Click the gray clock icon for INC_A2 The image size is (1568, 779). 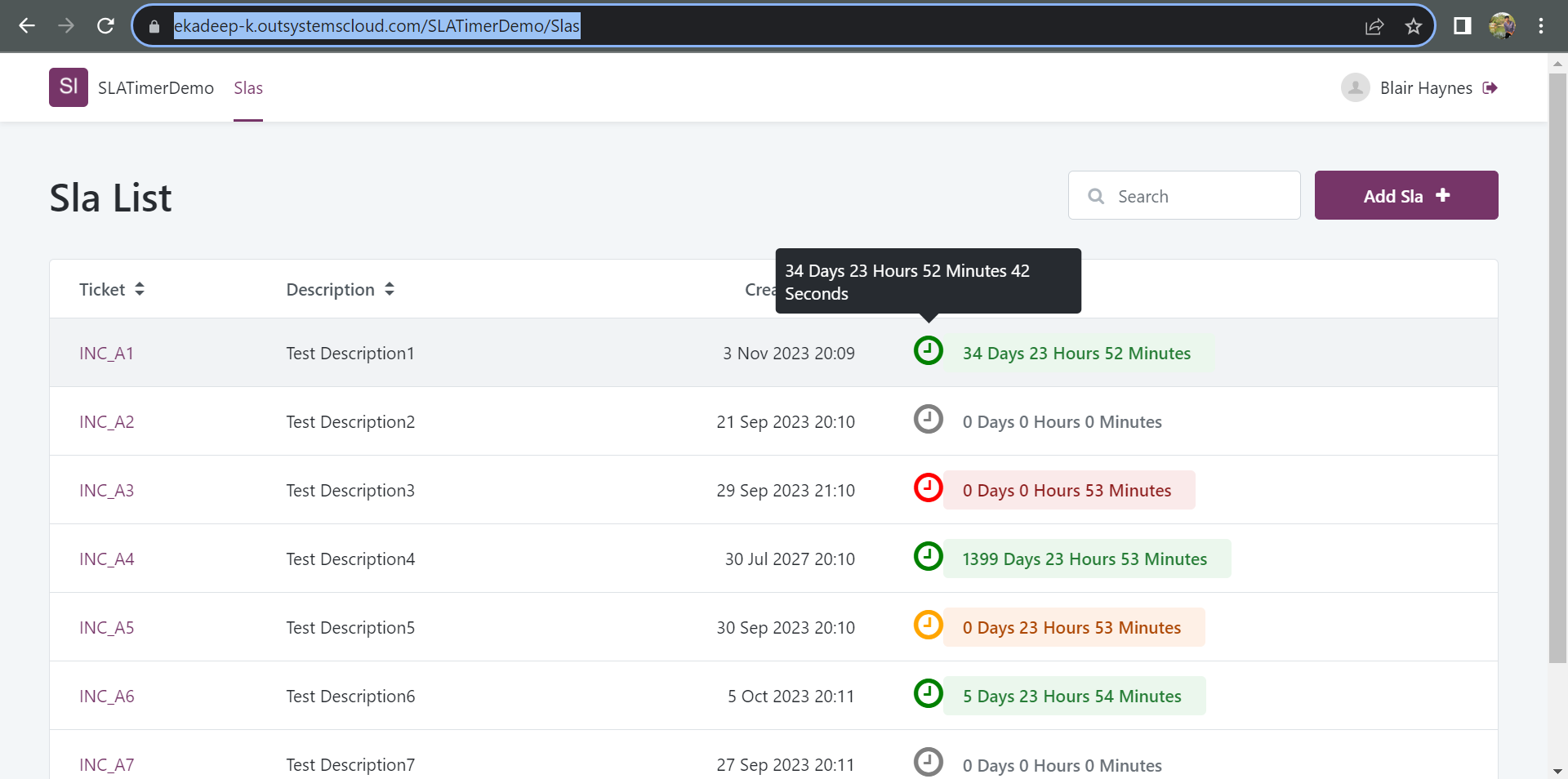929,419
